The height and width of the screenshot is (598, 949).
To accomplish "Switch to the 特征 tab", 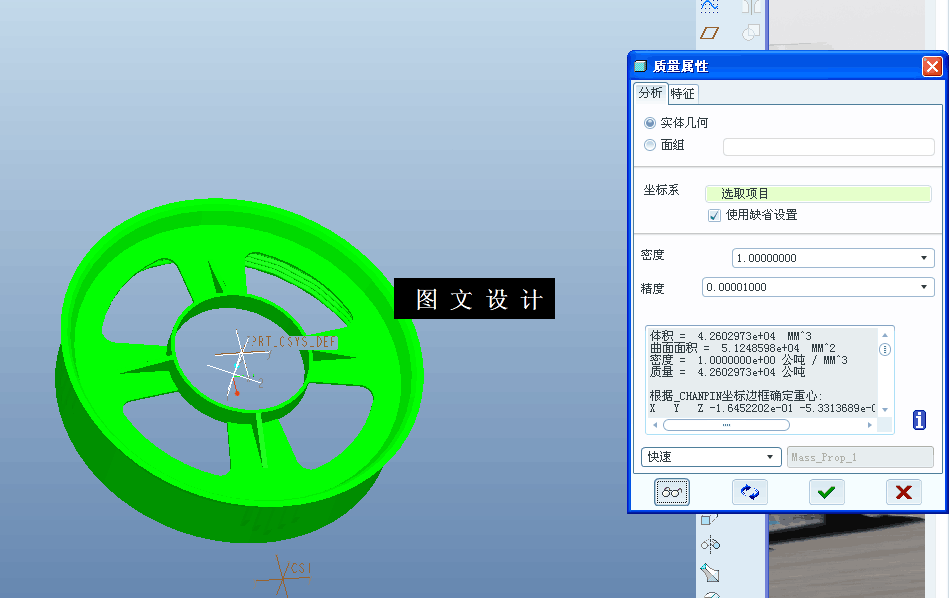I will tap(683, 93).
